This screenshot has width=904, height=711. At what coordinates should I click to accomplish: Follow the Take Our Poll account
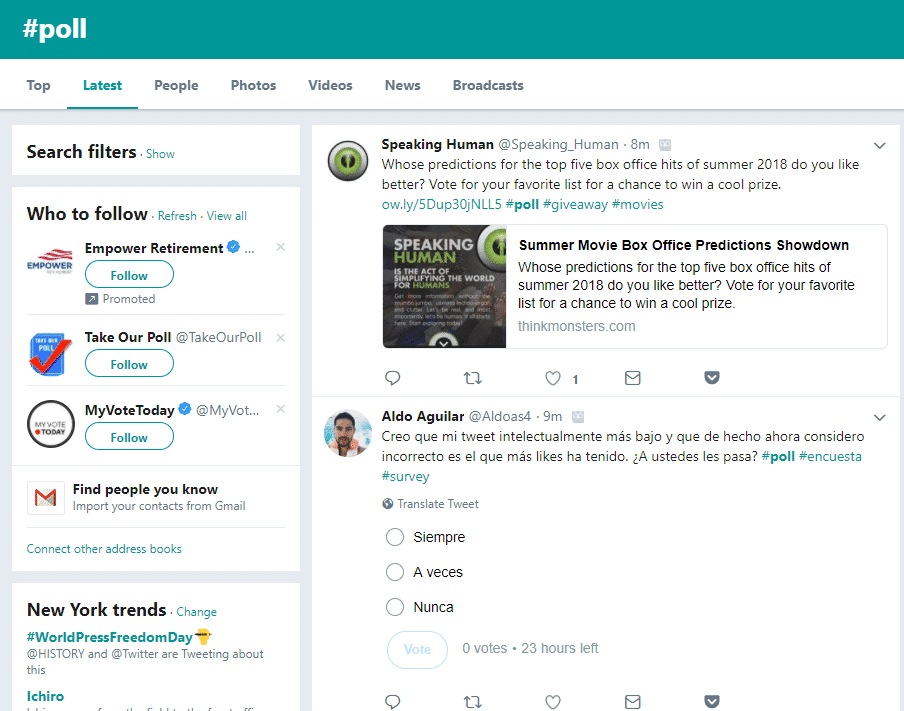click(x=129, y=363)
